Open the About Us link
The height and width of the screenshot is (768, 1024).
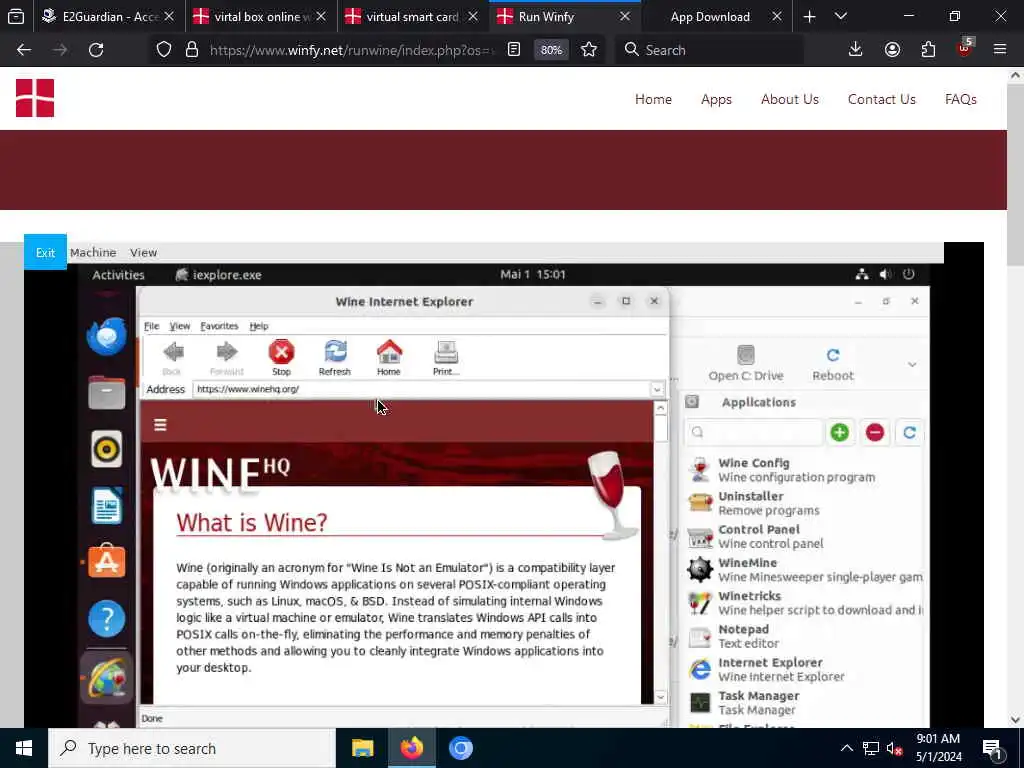pyautogui.click(x=790, y=99)
